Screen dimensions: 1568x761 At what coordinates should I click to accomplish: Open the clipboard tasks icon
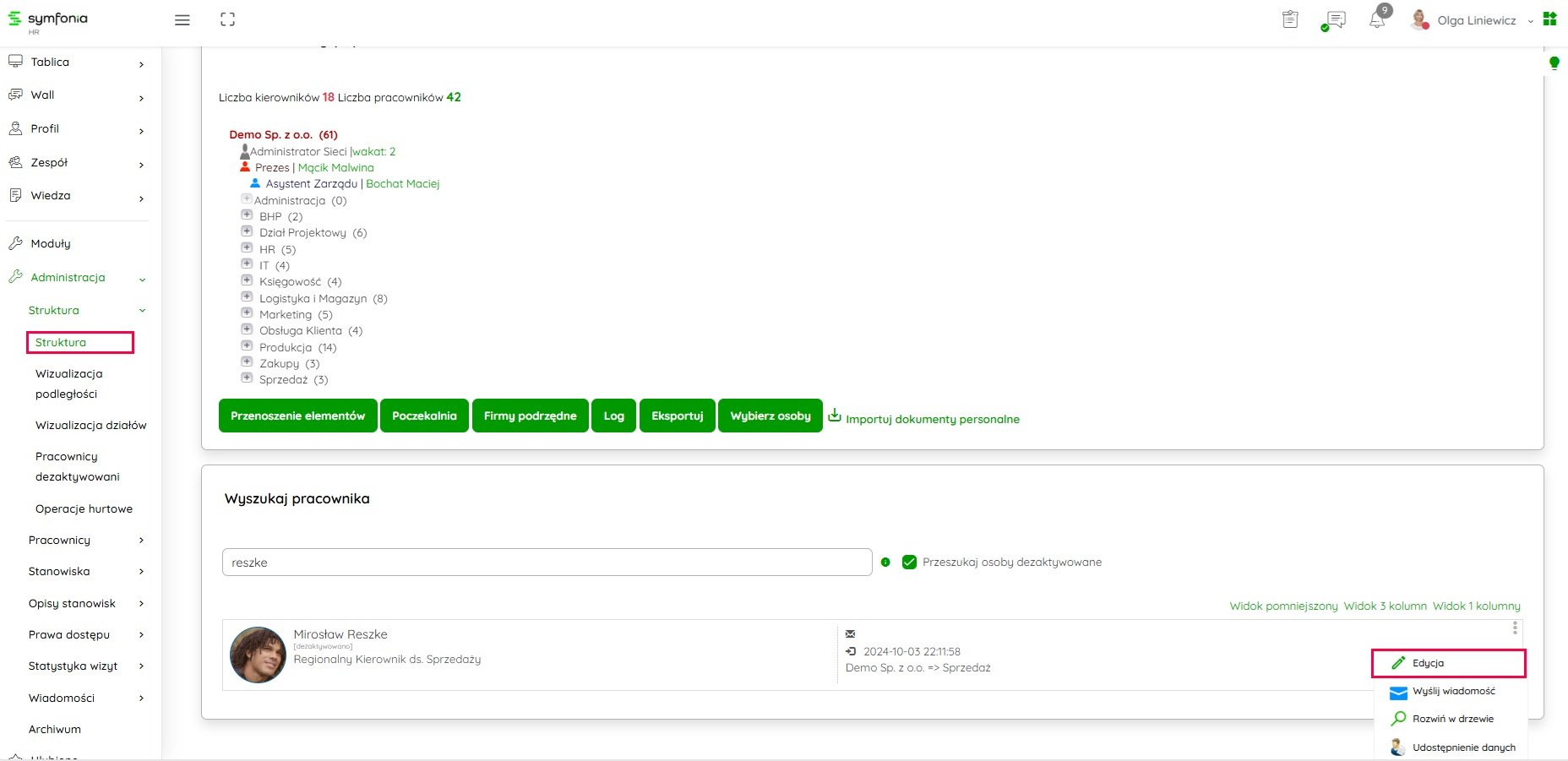(1289, 19)
